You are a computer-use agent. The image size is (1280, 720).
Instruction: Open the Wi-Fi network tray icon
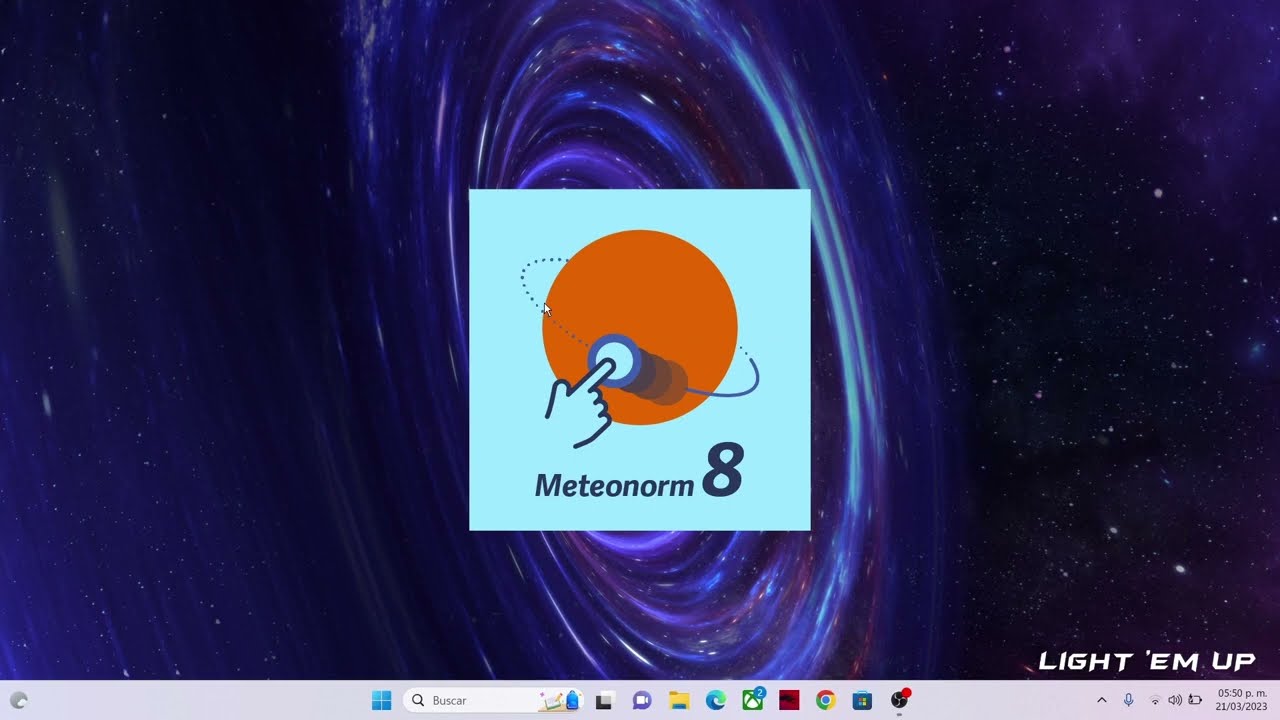(1155, 701)
